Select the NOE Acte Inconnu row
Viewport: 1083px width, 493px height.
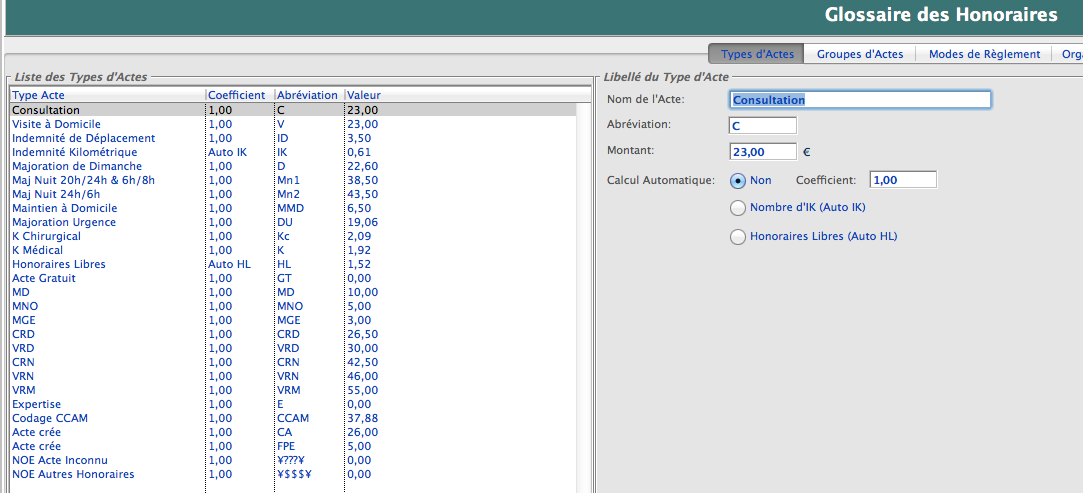point(294,460)
